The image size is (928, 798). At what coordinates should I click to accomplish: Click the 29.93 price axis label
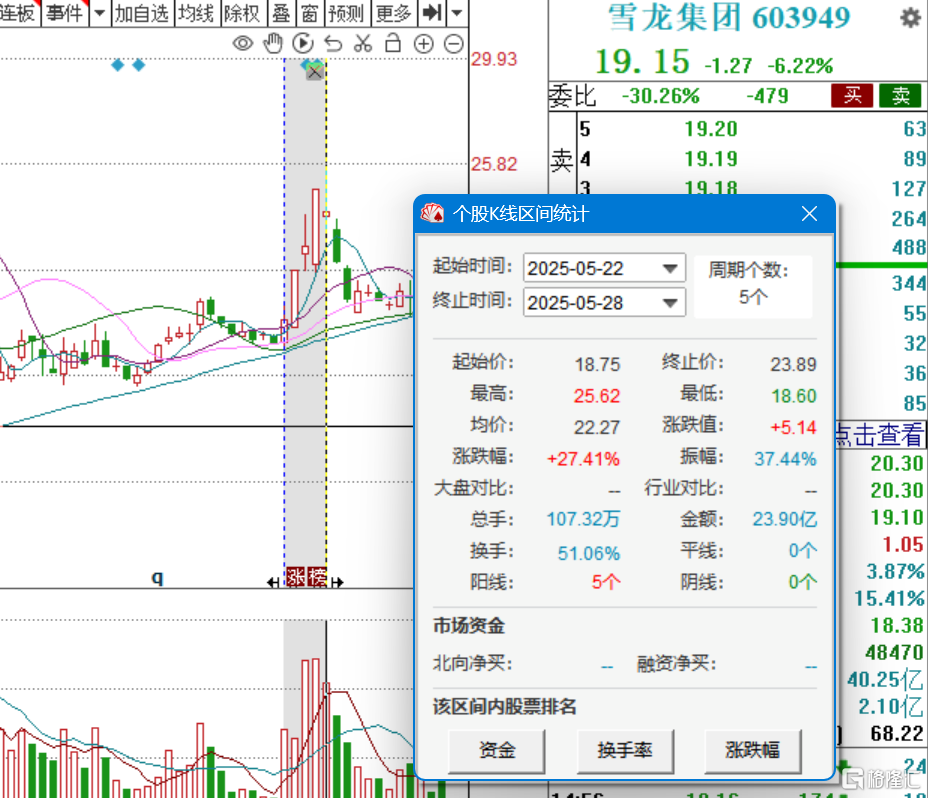pyautogui.click(x=494, y=59)
